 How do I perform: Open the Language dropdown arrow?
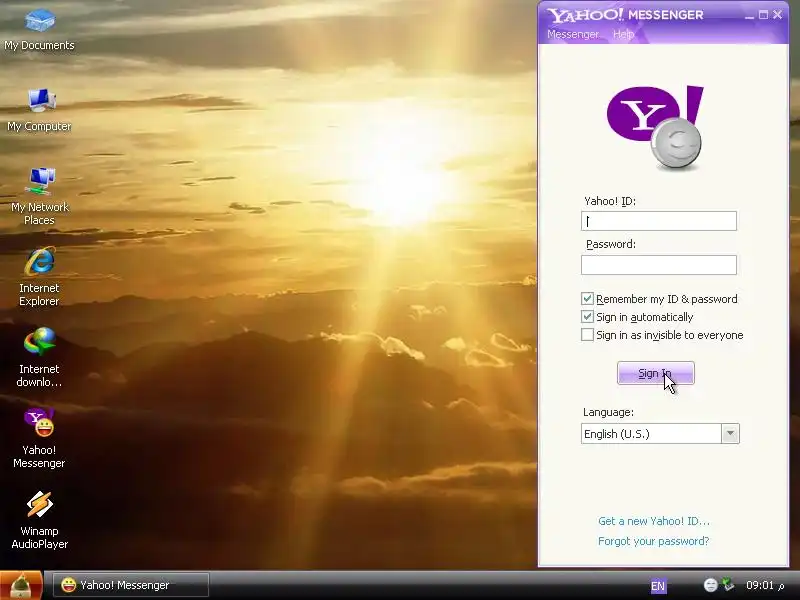click(x=730, y=434)
